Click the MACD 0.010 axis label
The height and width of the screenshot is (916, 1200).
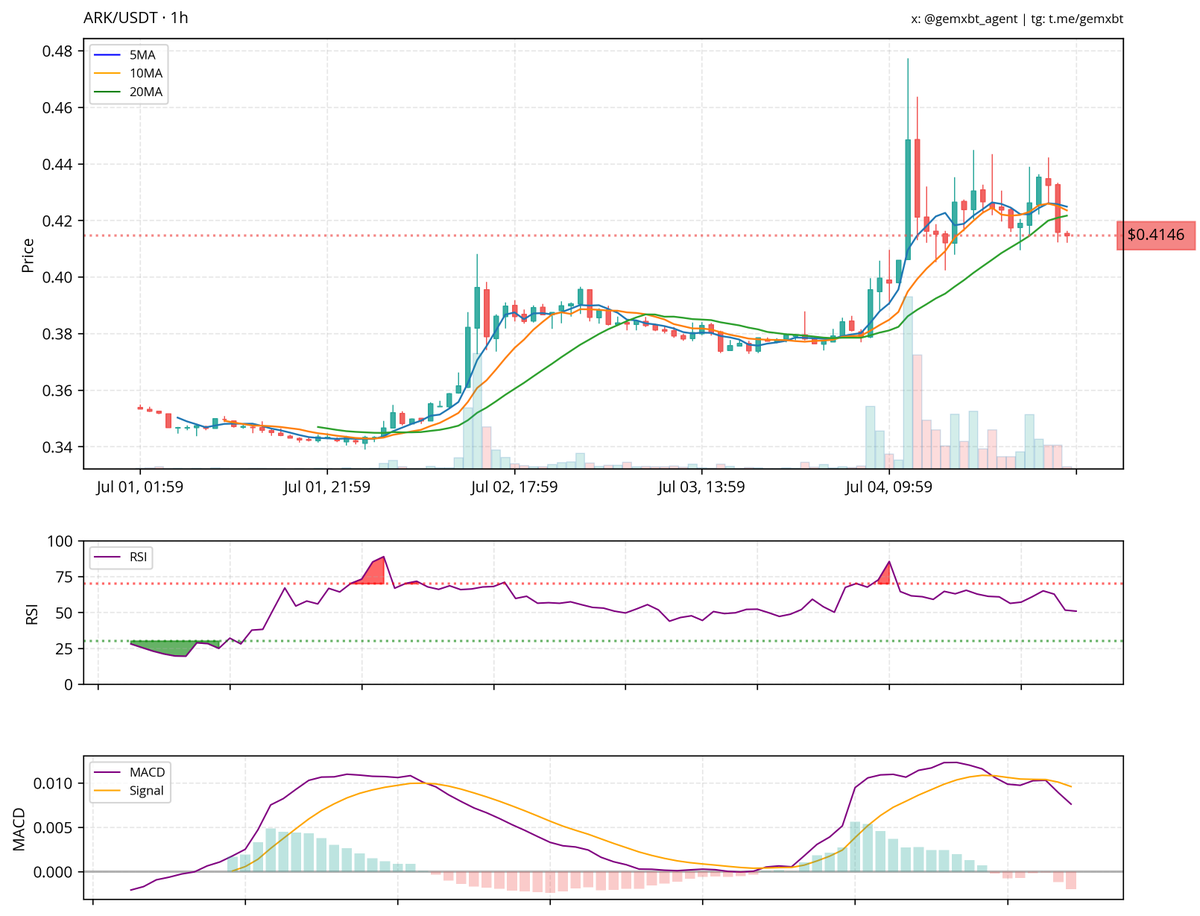point(54,783)
